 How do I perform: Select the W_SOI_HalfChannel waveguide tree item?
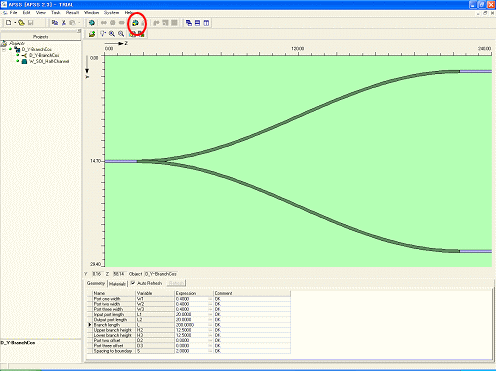coord(49,61)
